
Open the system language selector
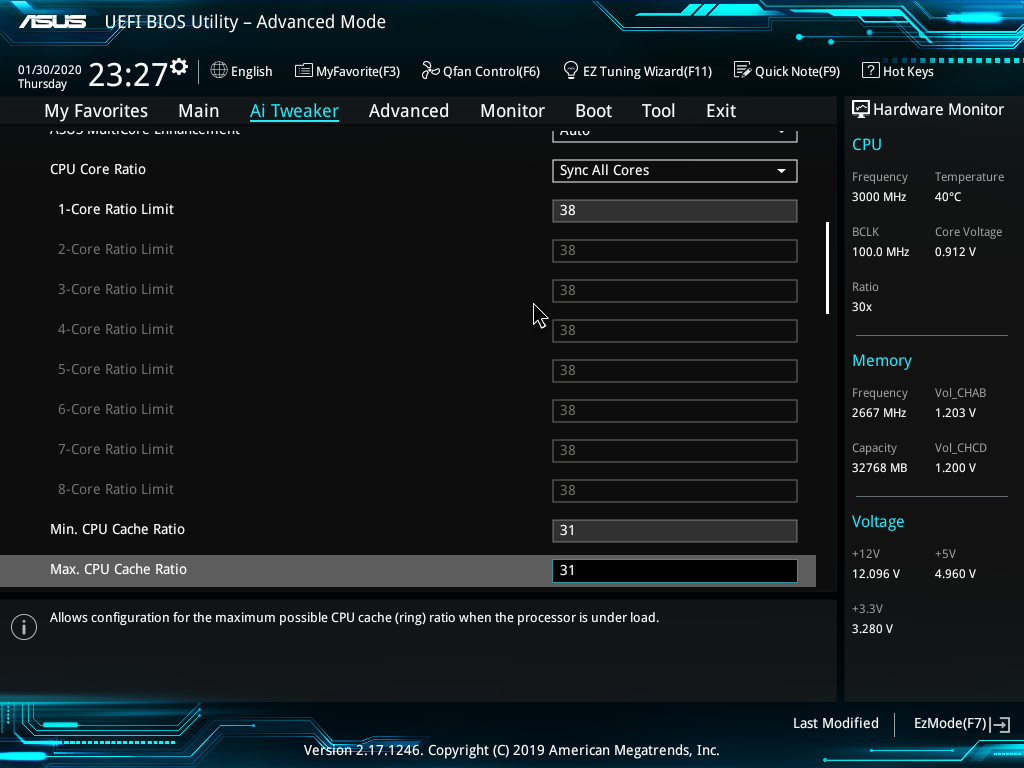(241, 71)
